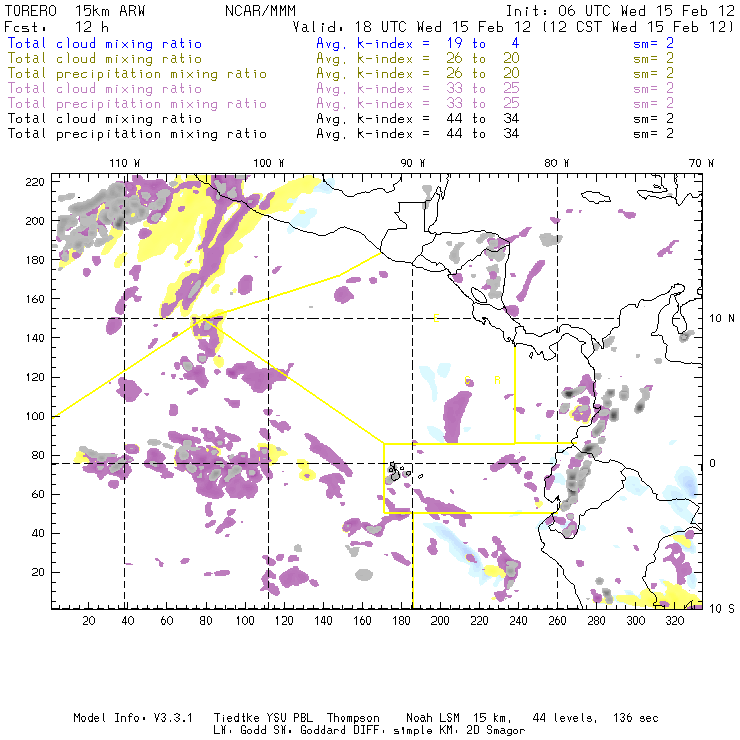
Task: Click the 'LW: Godd' text
Action: [x=240, y=730]
